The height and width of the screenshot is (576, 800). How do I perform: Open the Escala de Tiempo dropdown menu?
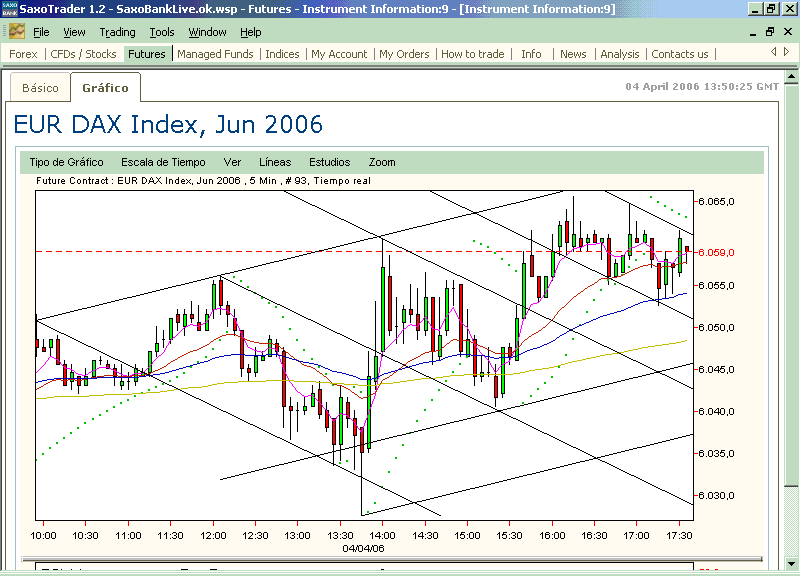163,162
